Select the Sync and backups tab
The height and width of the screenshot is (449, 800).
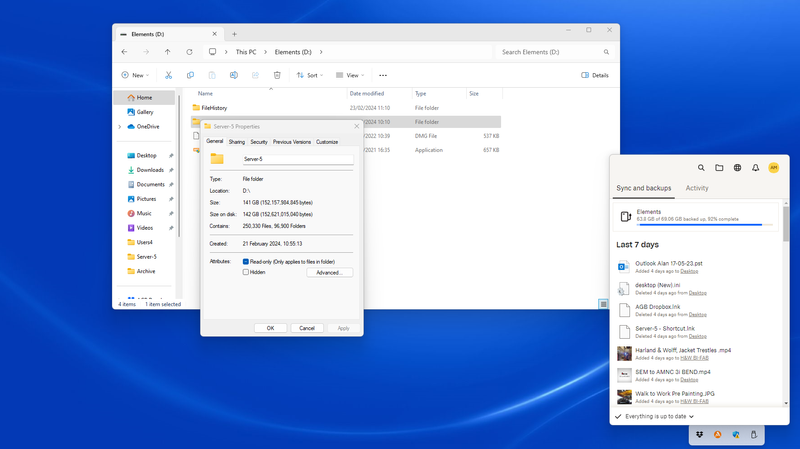644,188
